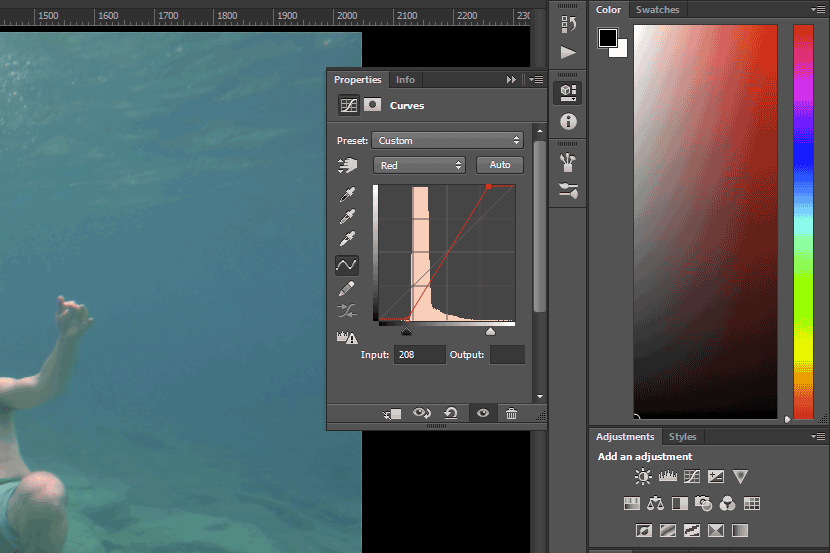Select draw-to-modify curve pencil tool
Screen dimensions: 830x553
347,288
